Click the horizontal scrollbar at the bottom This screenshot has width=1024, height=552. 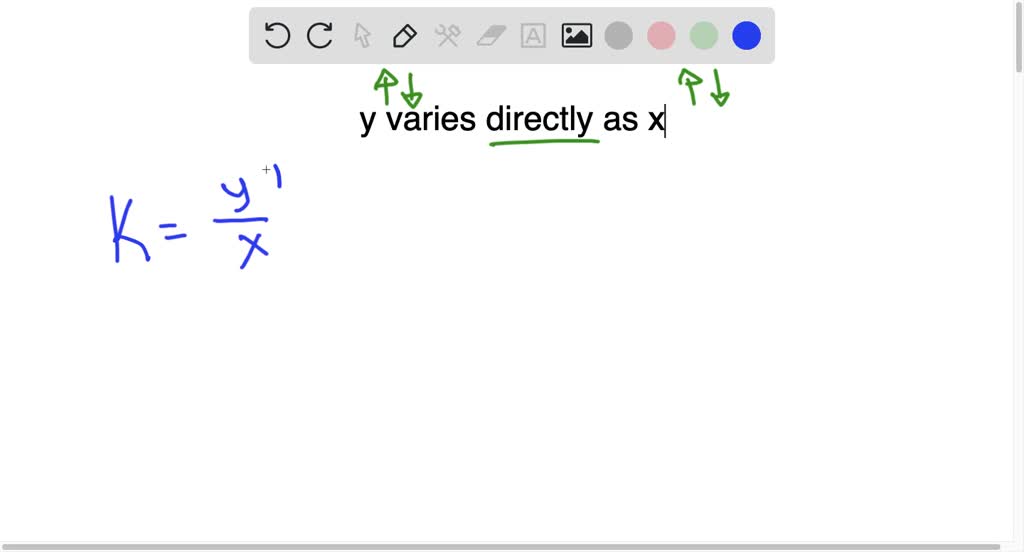coord(501,546)
